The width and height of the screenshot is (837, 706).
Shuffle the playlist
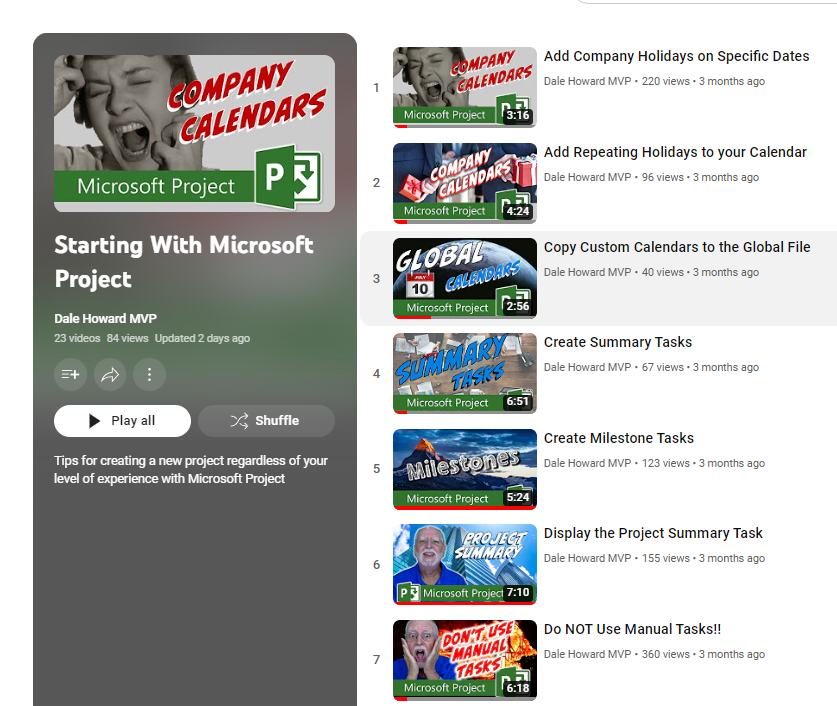pyautogui.click(x=266, y=420)
